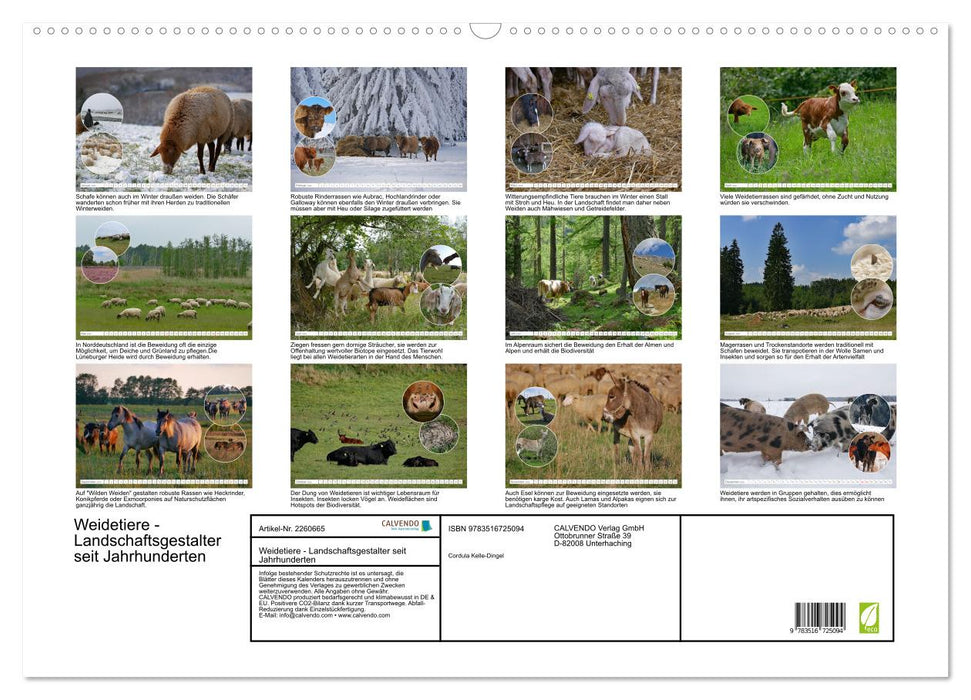Viewport: 971px width, 700px height.
Task: Open the www.calvendo.com website link
Action: pos(363,614)
